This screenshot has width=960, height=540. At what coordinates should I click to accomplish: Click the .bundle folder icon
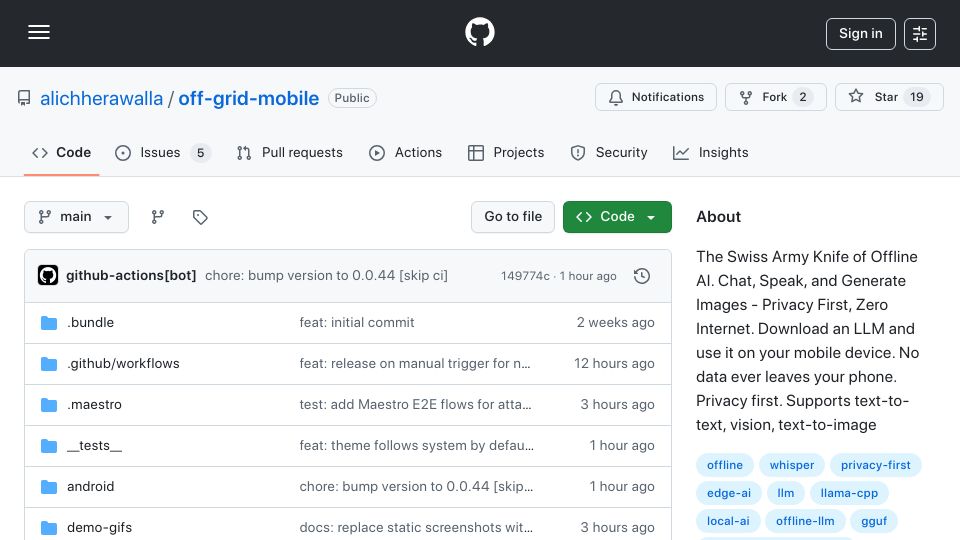click(49, 323)
